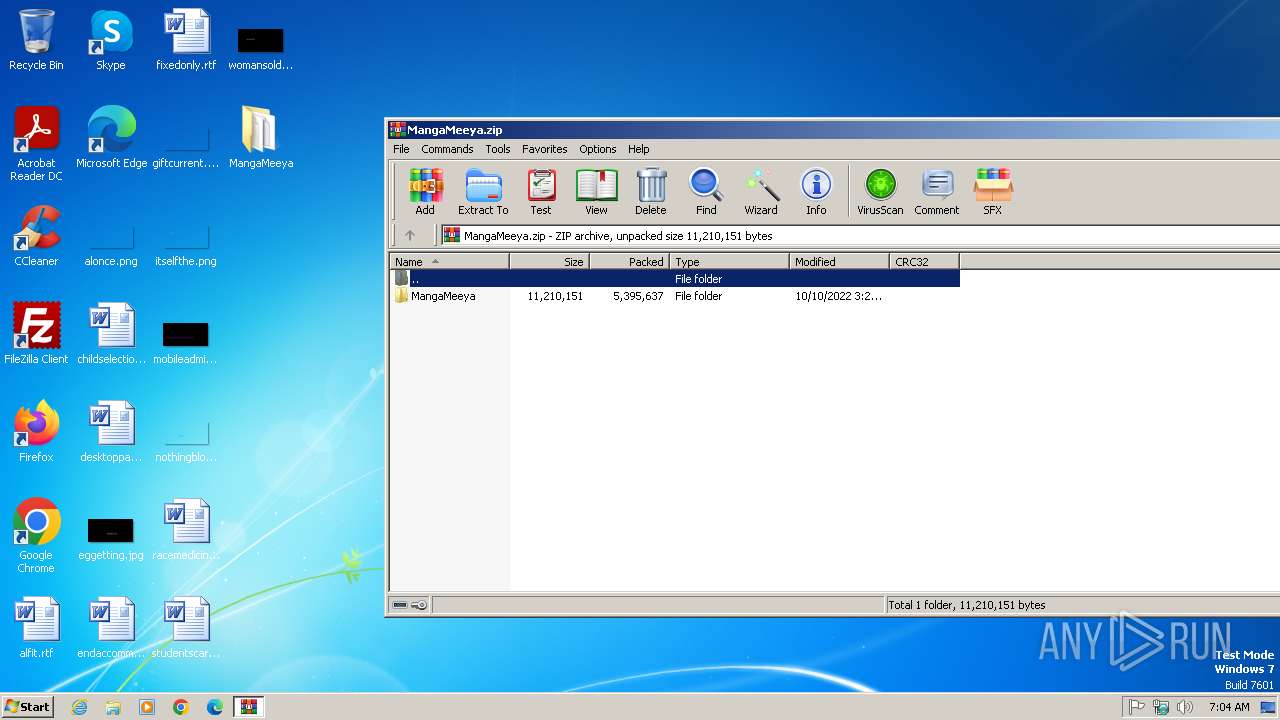Open the Tools menu

[x=498, y=149]
